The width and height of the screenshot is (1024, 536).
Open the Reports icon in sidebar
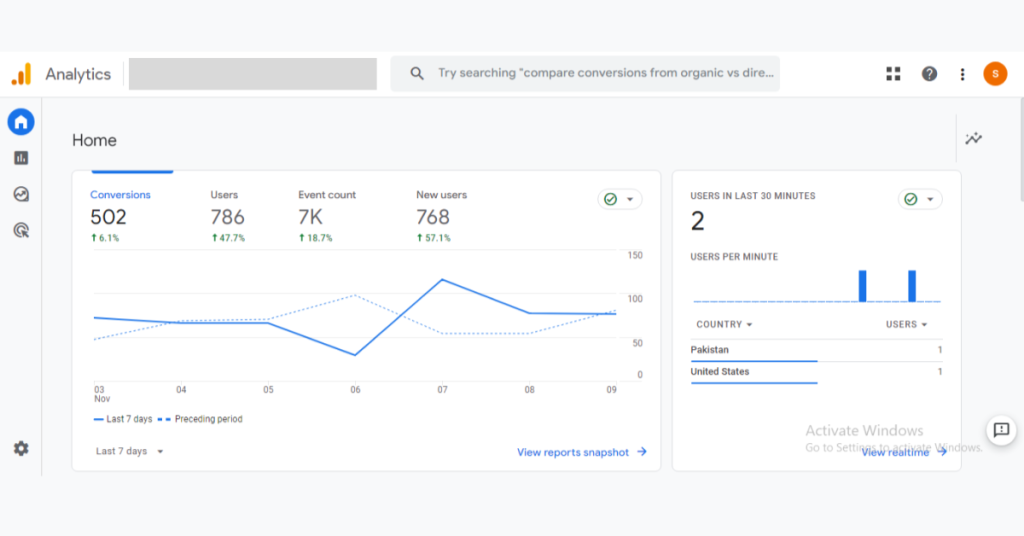tap(21, 158)
